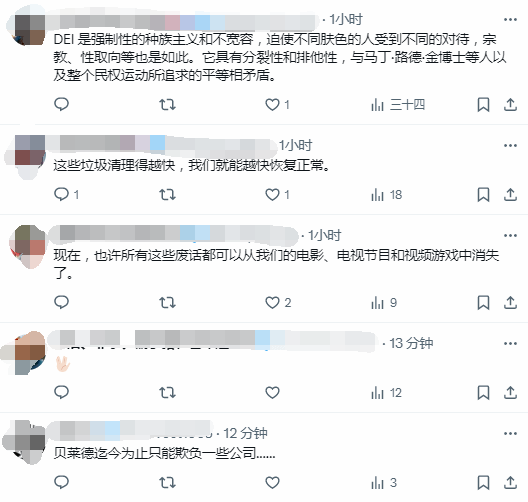View analytics showing 三十四 views
528x502 pixels.
(x=398, y=105)
